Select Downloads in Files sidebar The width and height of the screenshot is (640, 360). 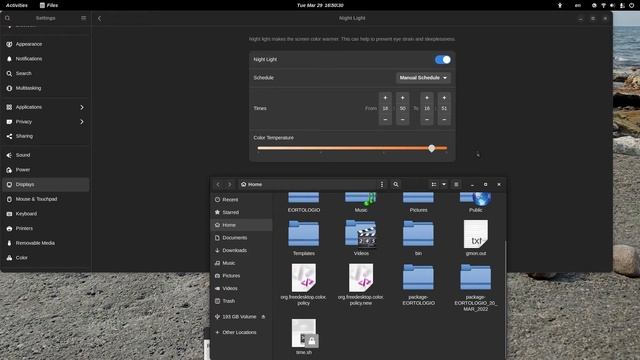242,250
